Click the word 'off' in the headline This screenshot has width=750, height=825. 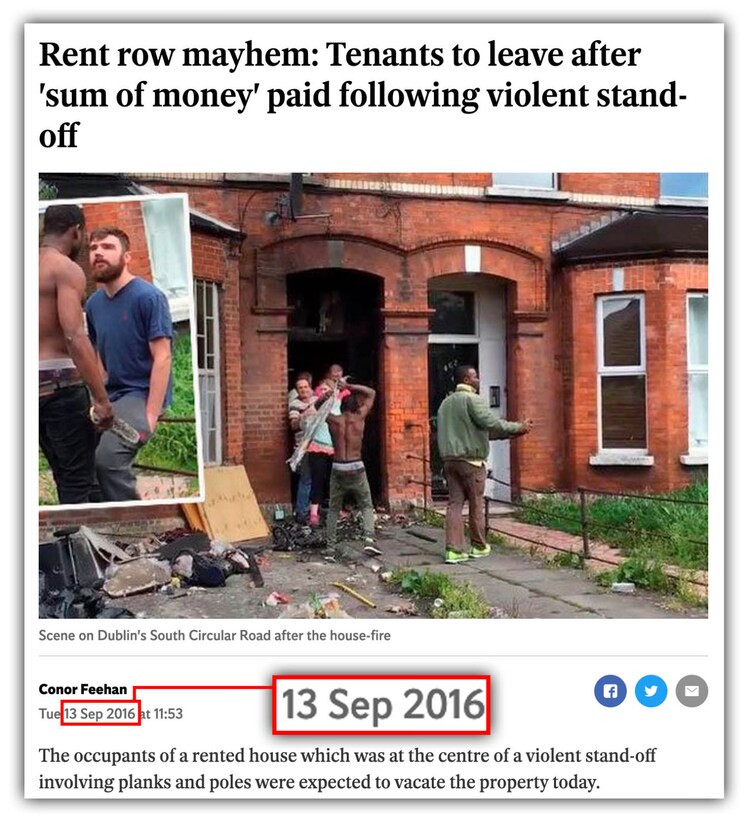[x=58, y=136]
